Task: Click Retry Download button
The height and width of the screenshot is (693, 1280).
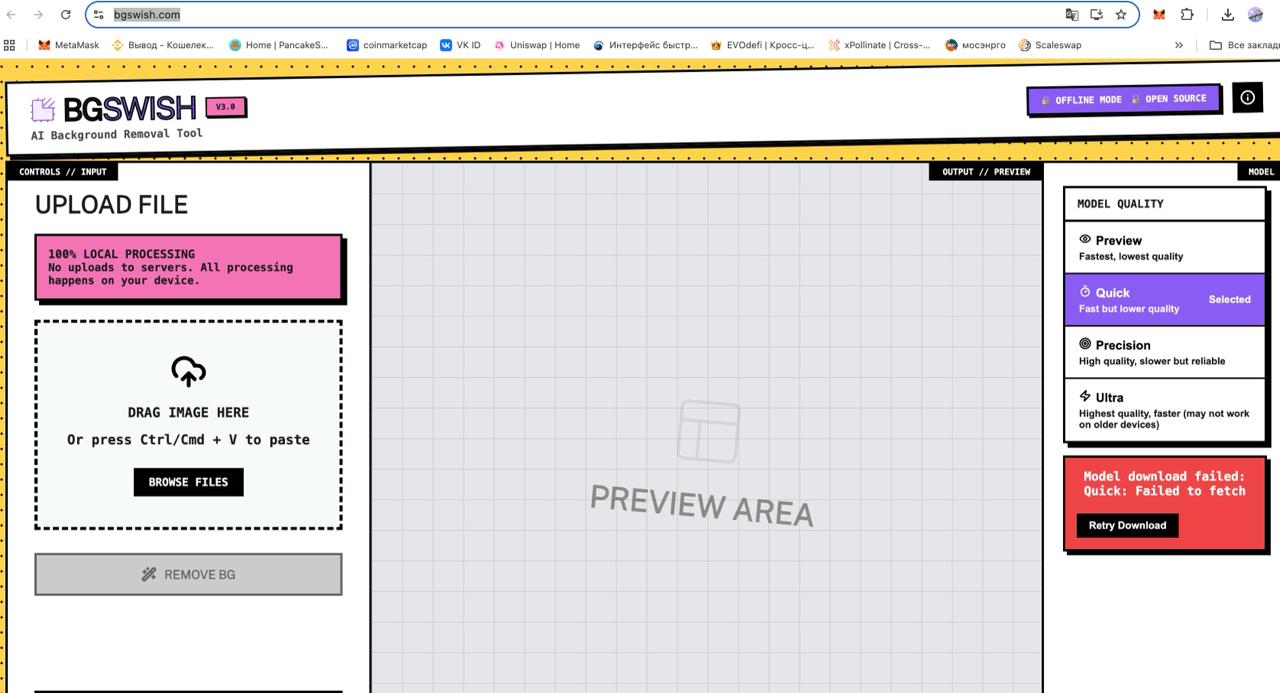Action: [1127, 525]
